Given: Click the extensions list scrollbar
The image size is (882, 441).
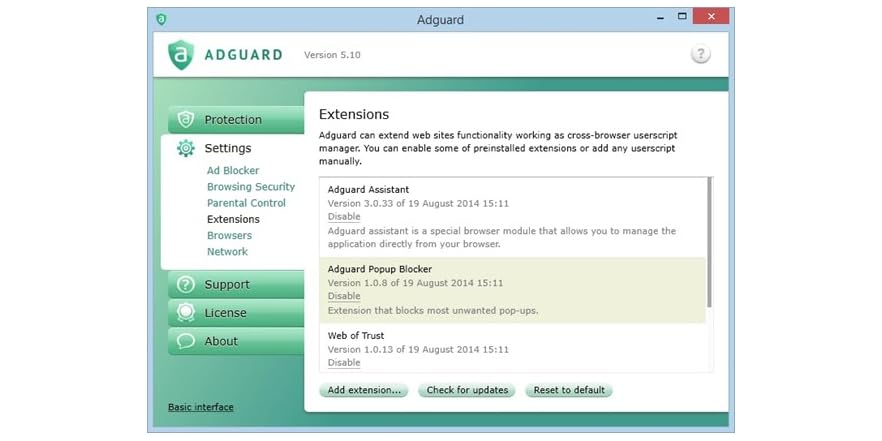Looking at the screenshot, I should coord(710,242).
